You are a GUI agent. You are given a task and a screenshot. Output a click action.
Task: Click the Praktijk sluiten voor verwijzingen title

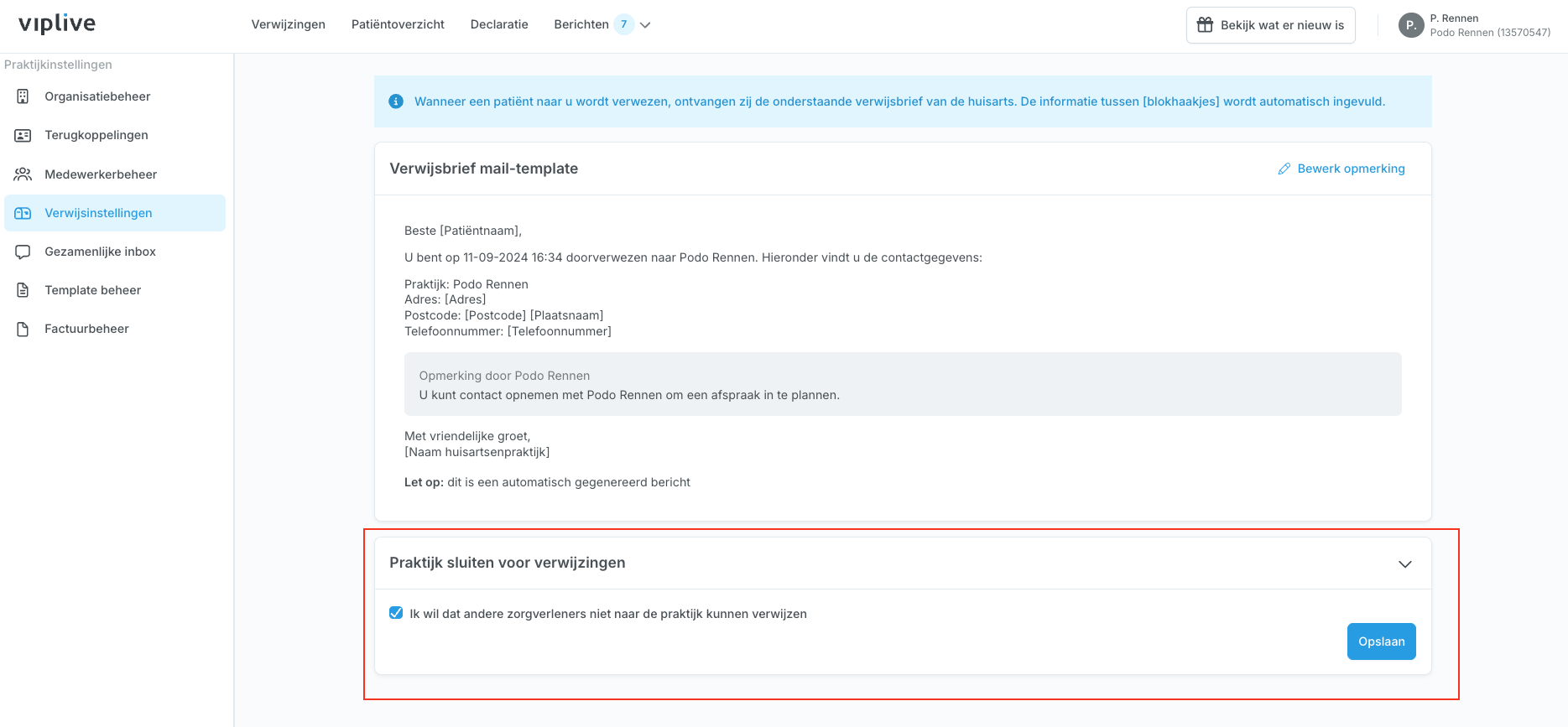click(508, 563)
